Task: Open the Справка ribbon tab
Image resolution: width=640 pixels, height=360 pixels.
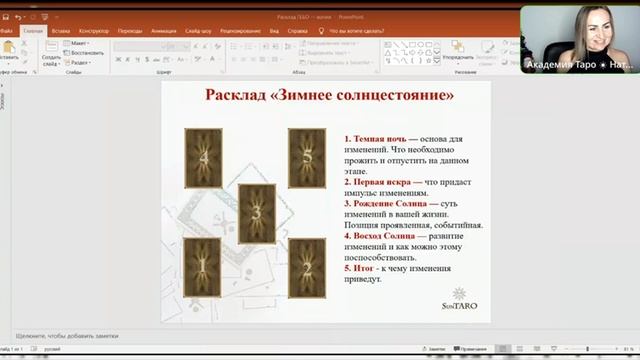Action: 297,31
